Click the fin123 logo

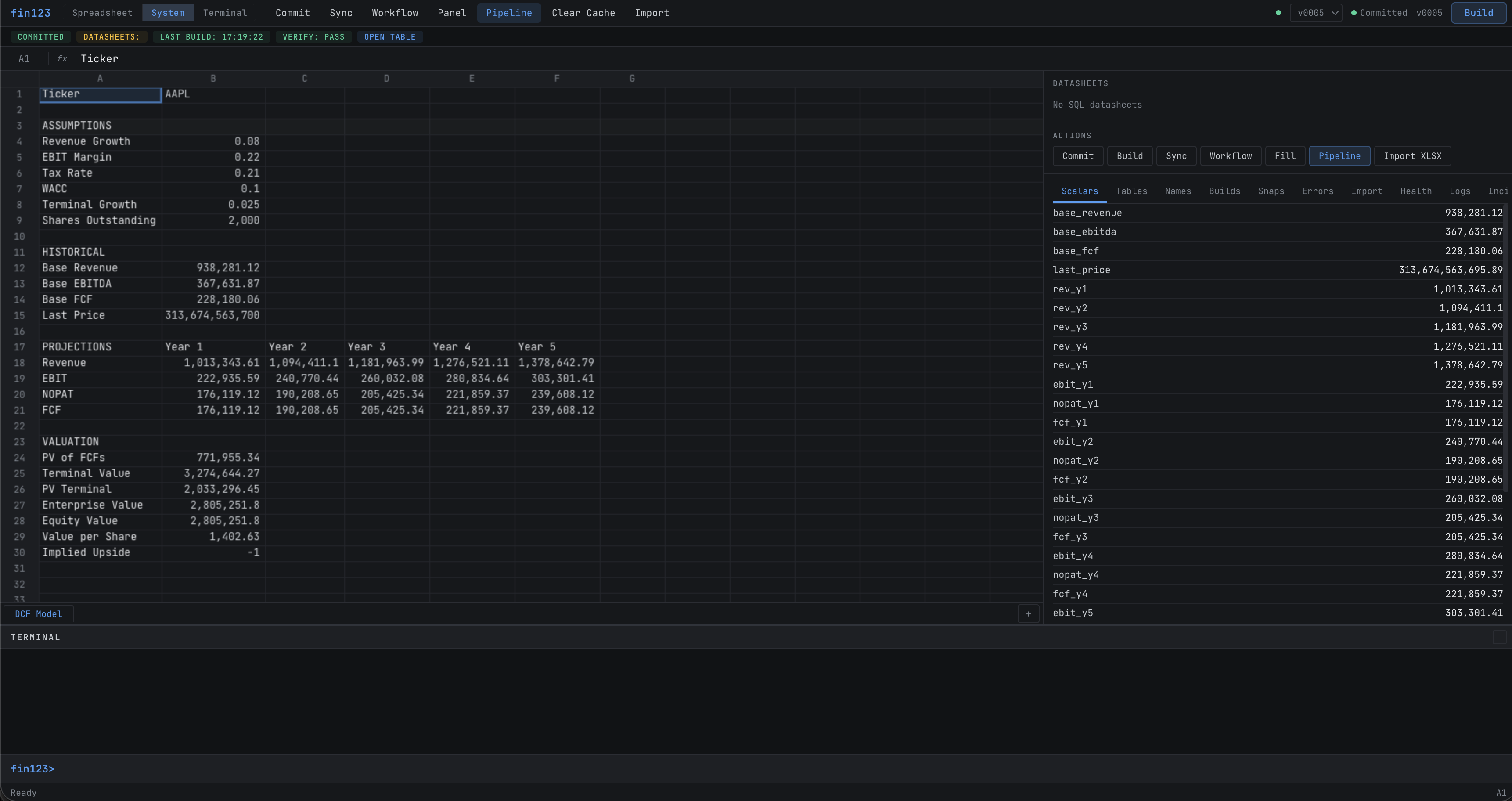coord(31,13)
